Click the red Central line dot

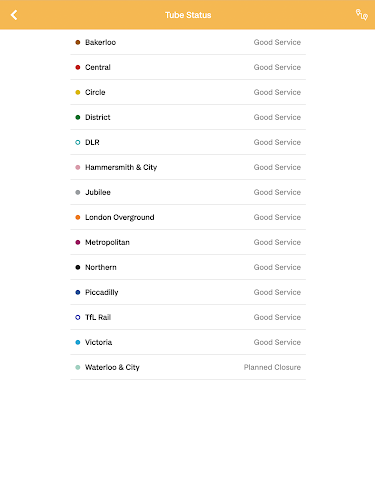click(x=78, y=67)
